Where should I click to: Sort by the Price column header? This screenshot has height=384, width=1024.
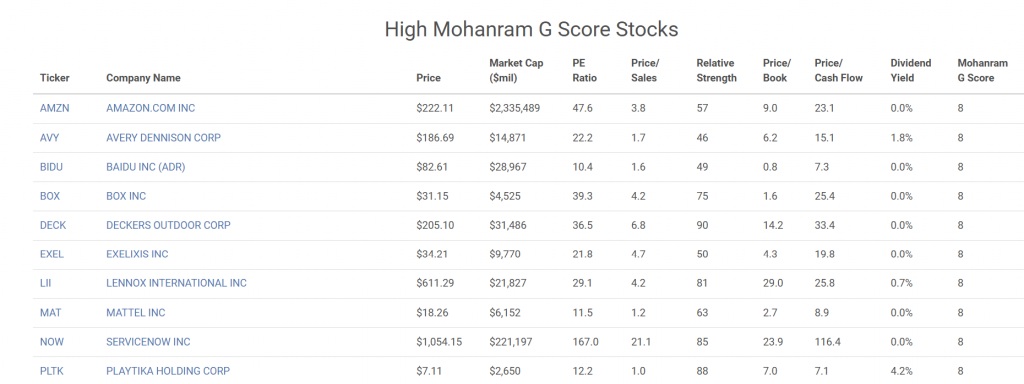point(428,78)
